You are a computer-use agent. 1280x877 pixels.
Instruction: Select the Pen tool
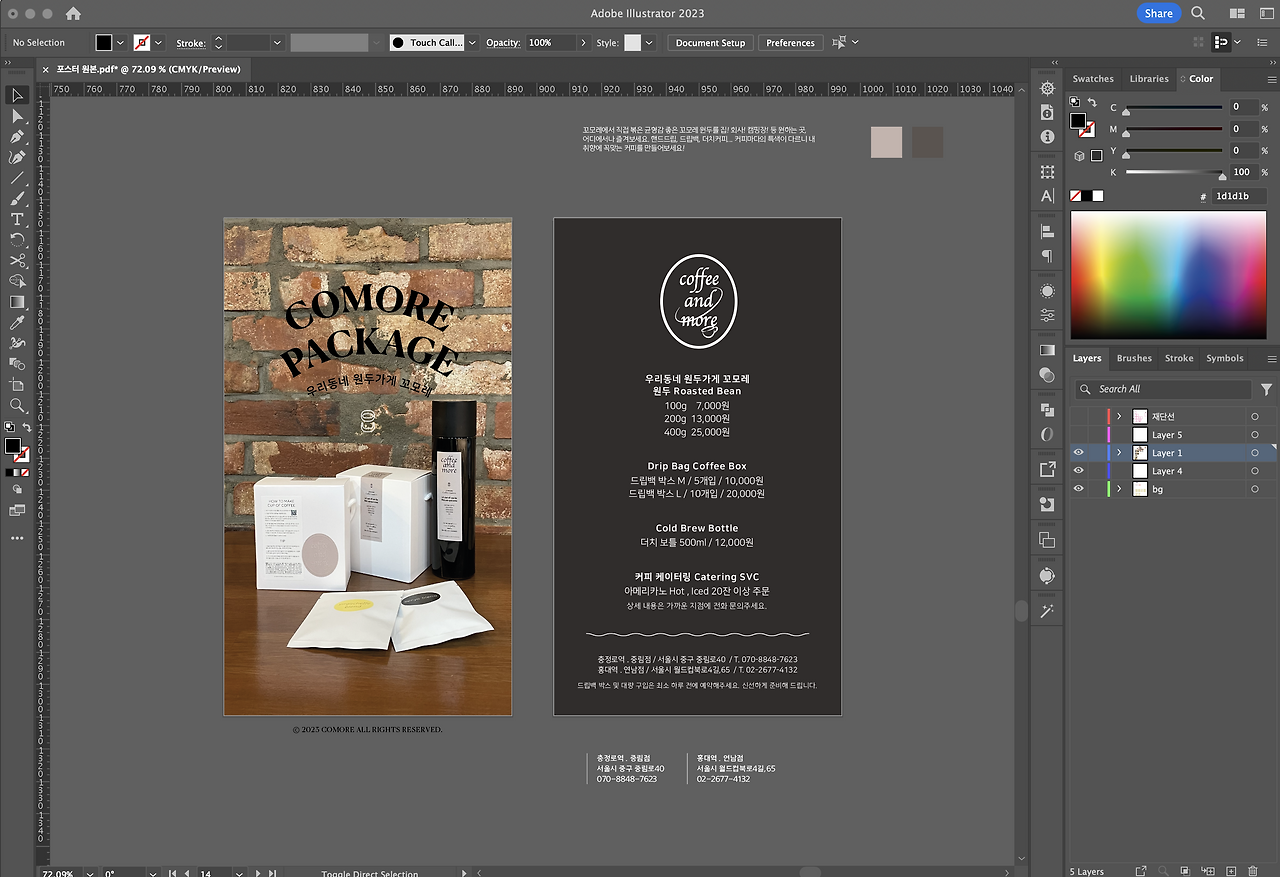[17, 136]
